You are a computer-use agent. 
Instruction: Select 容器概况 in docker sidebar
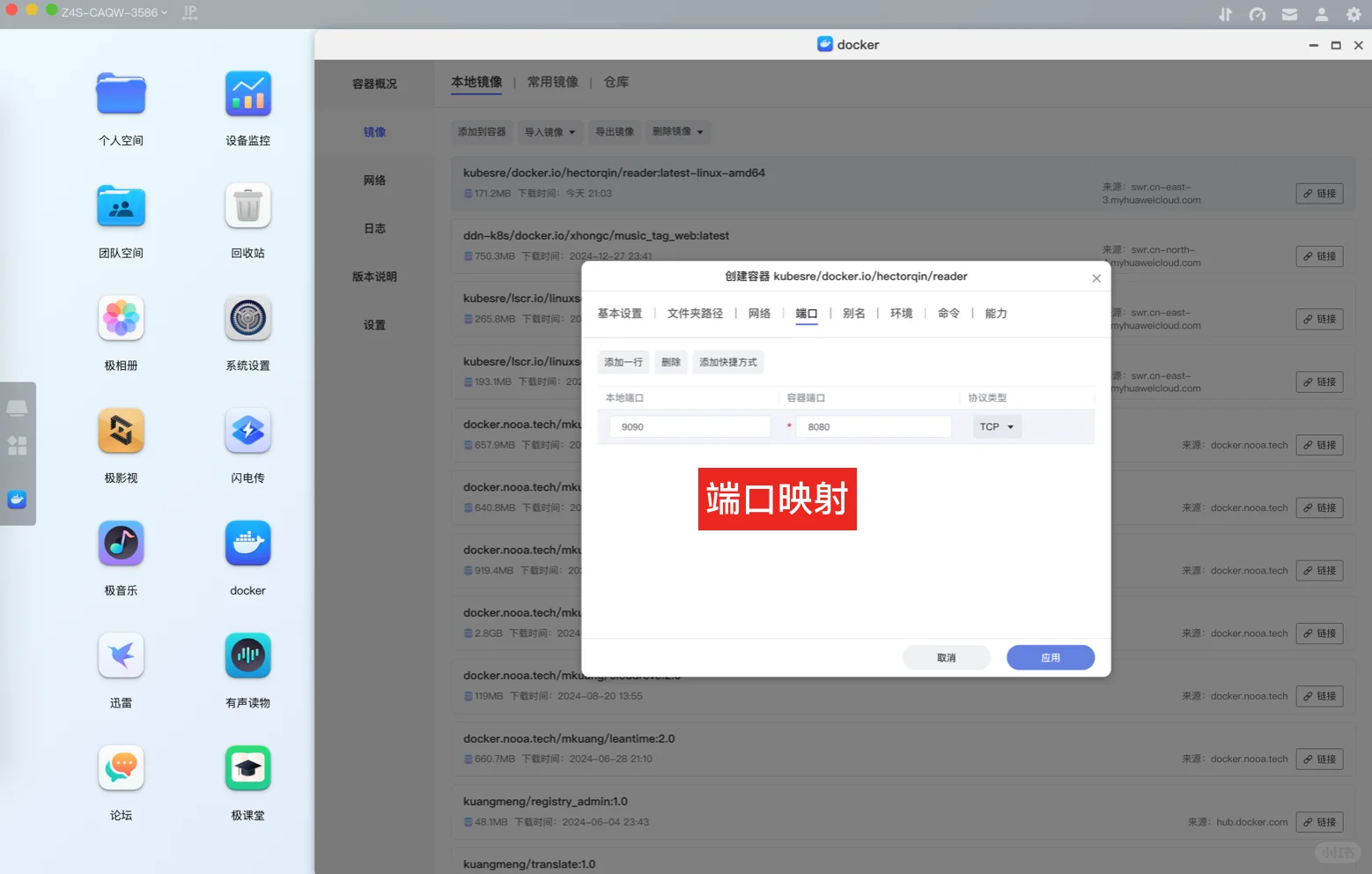click(374, 84)
